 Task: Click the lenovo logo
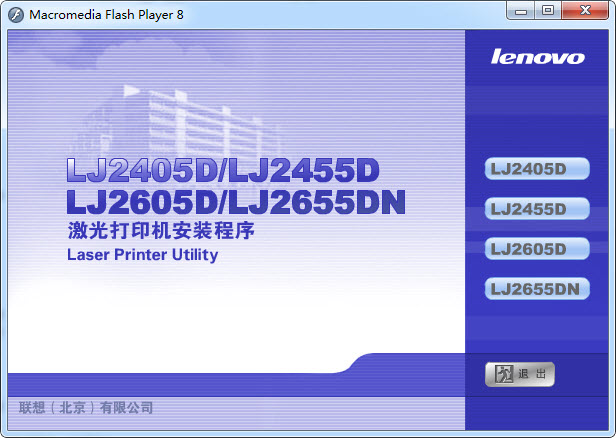coord(537,57)
